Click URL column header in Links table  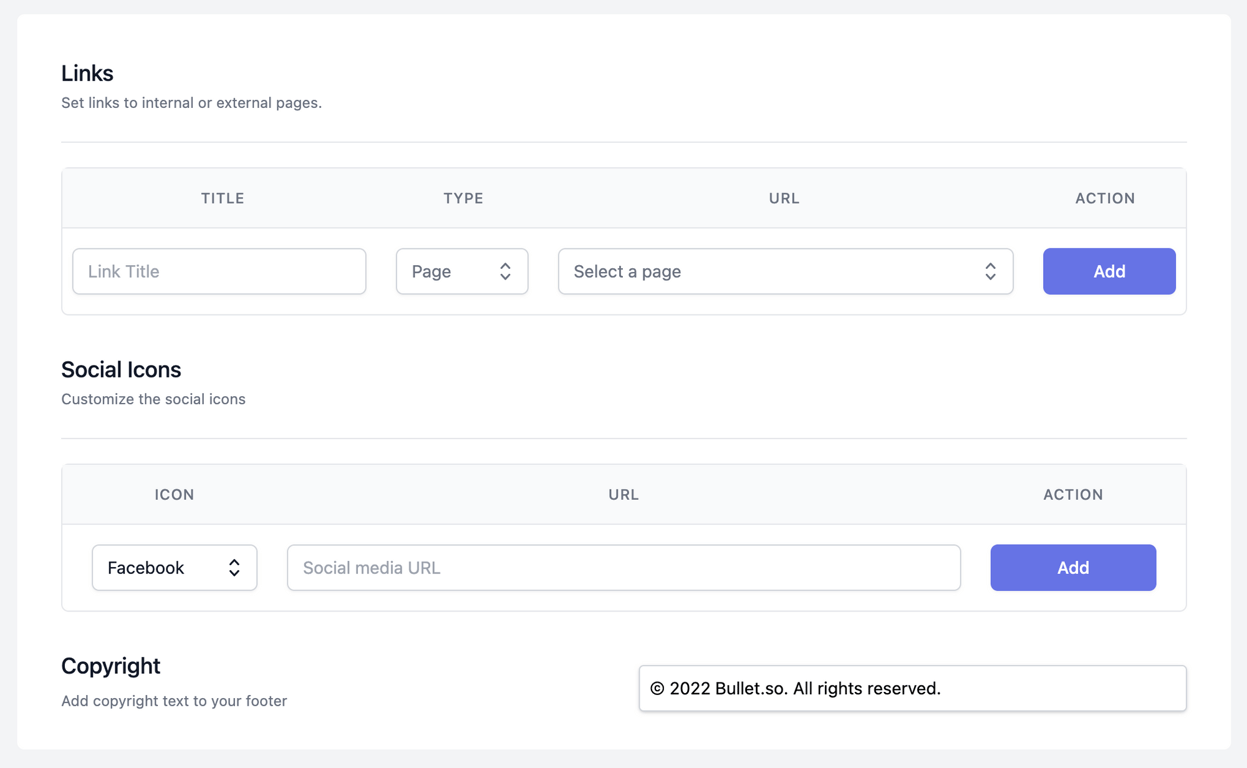[x=784, y=198]
